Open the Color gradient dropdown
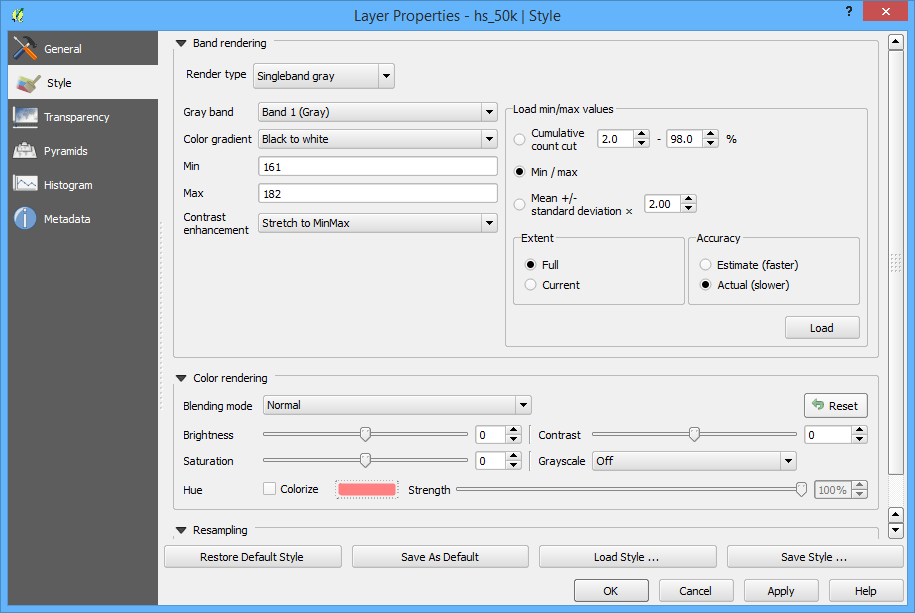This screenshot has height=613, width=915. (x=489, y=139)
